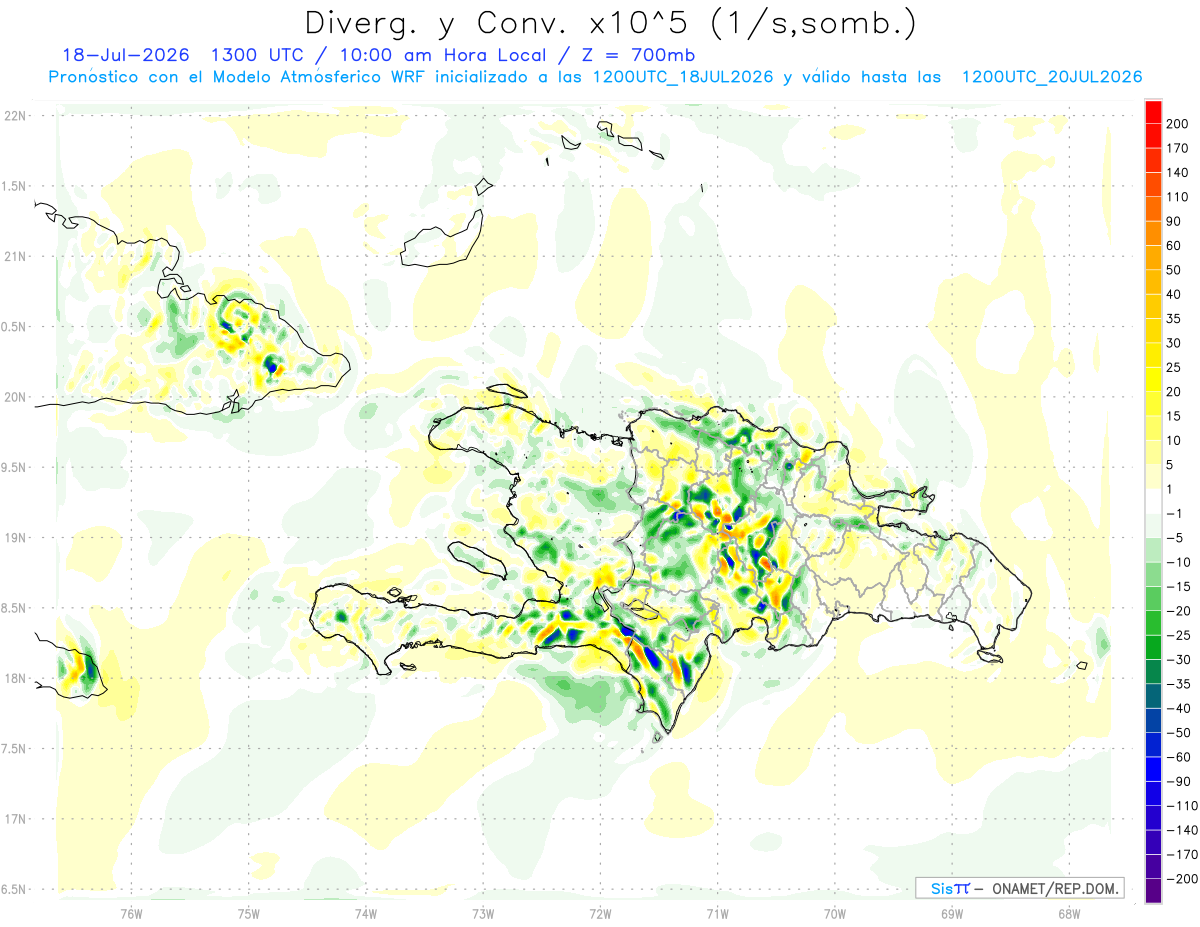Click the colorbar value label "-50"
Image resolution: width=1200 pixels, height=927 pixels.
point(1177,733)
